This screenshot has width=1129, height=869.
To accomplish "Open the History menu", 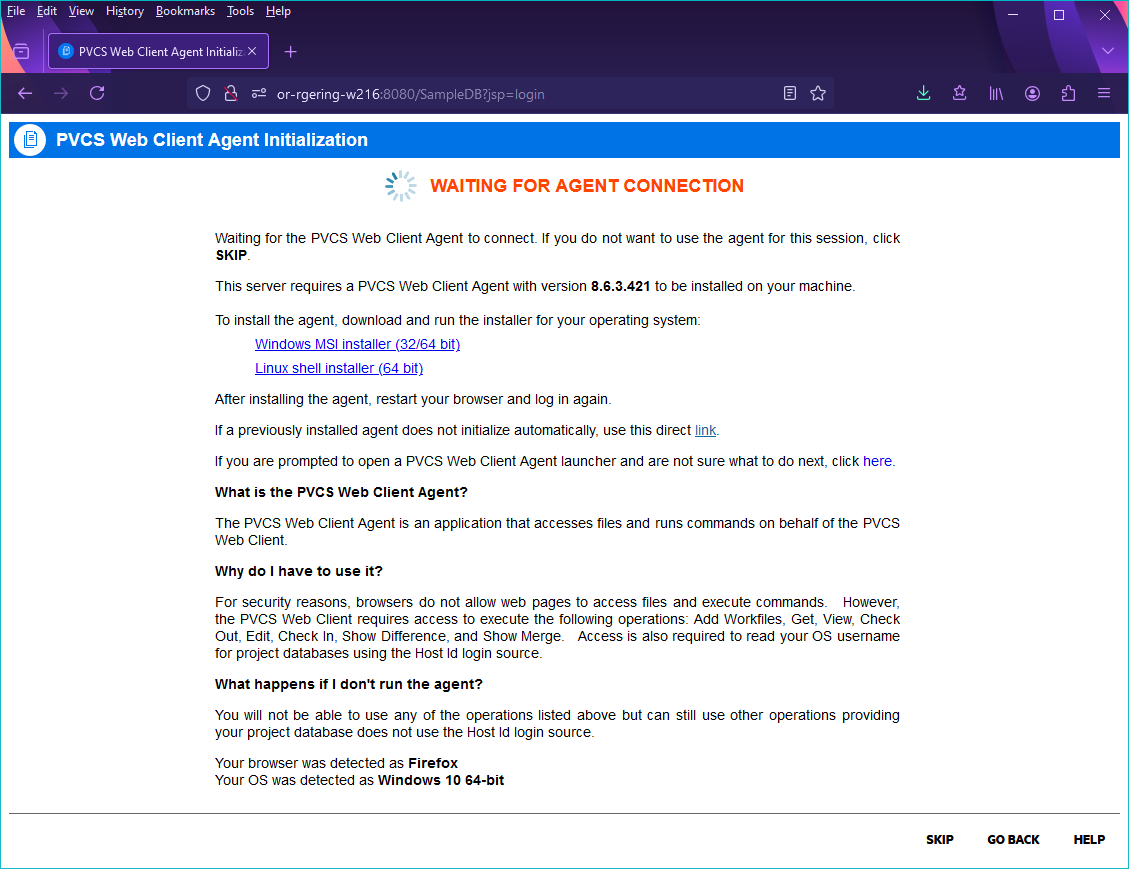I will pyautogui.click(x=124, y=11).
